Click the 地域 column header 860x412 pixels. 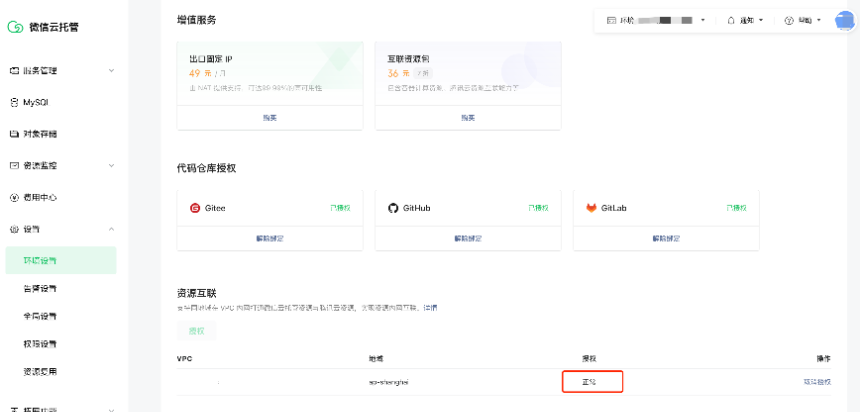[376, 358]
